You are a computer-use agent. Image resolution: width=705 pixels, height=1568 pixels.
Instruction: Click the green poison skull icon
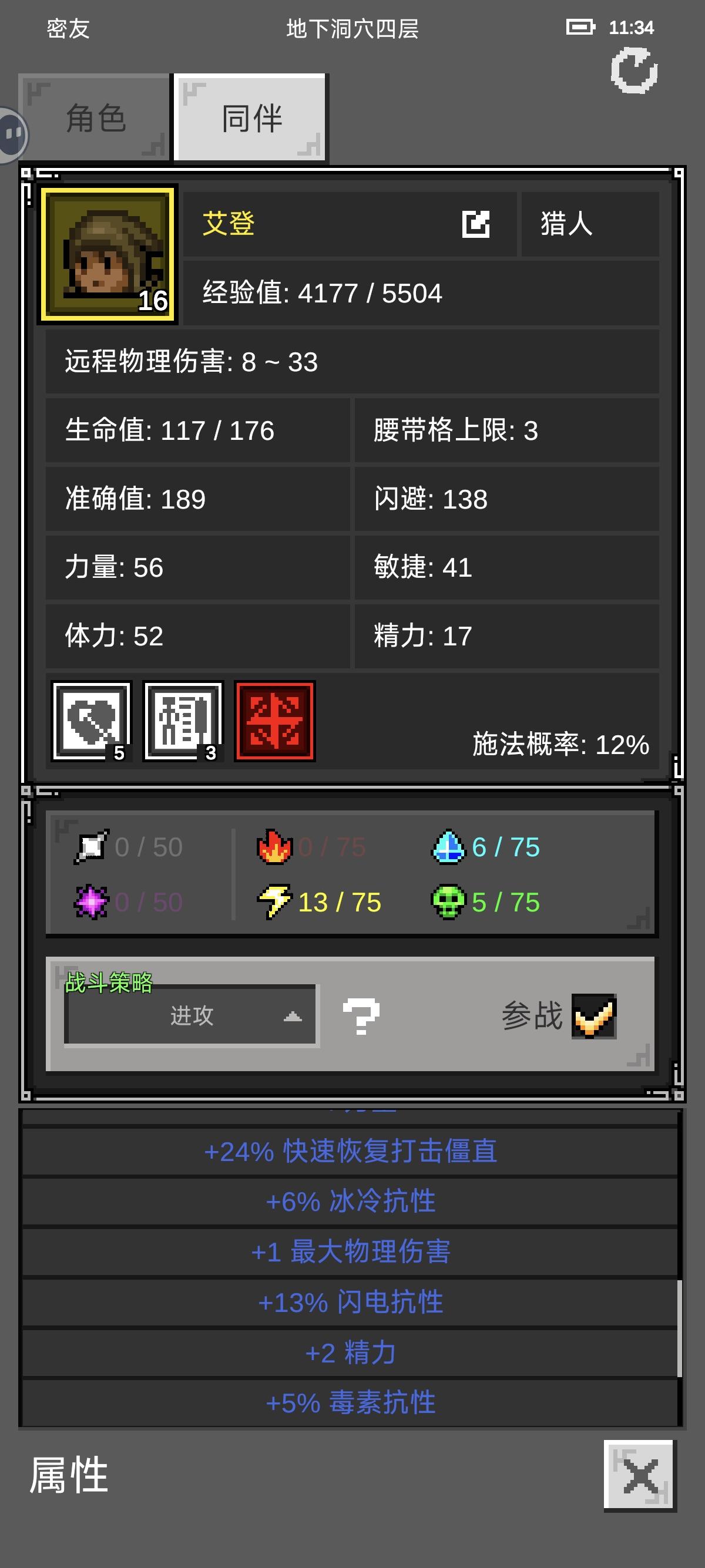pyautogui.click(x=449, y=902)
